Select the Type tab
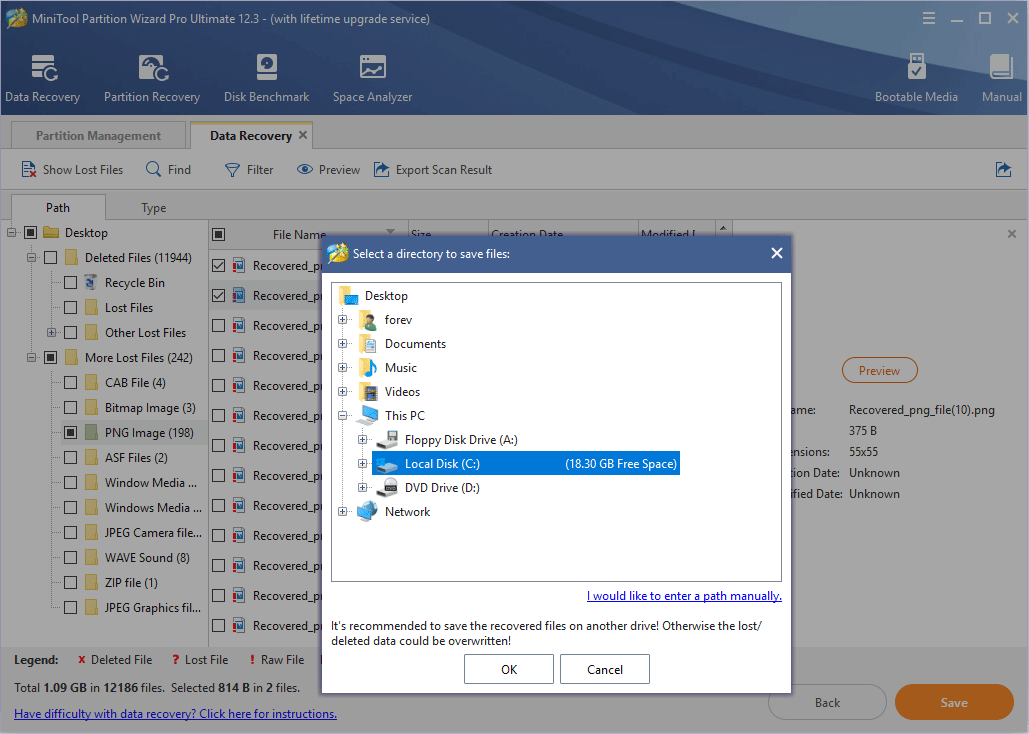Image resolution: width=1029 pixels, height=734 pixels. click(x=154, y=207)
